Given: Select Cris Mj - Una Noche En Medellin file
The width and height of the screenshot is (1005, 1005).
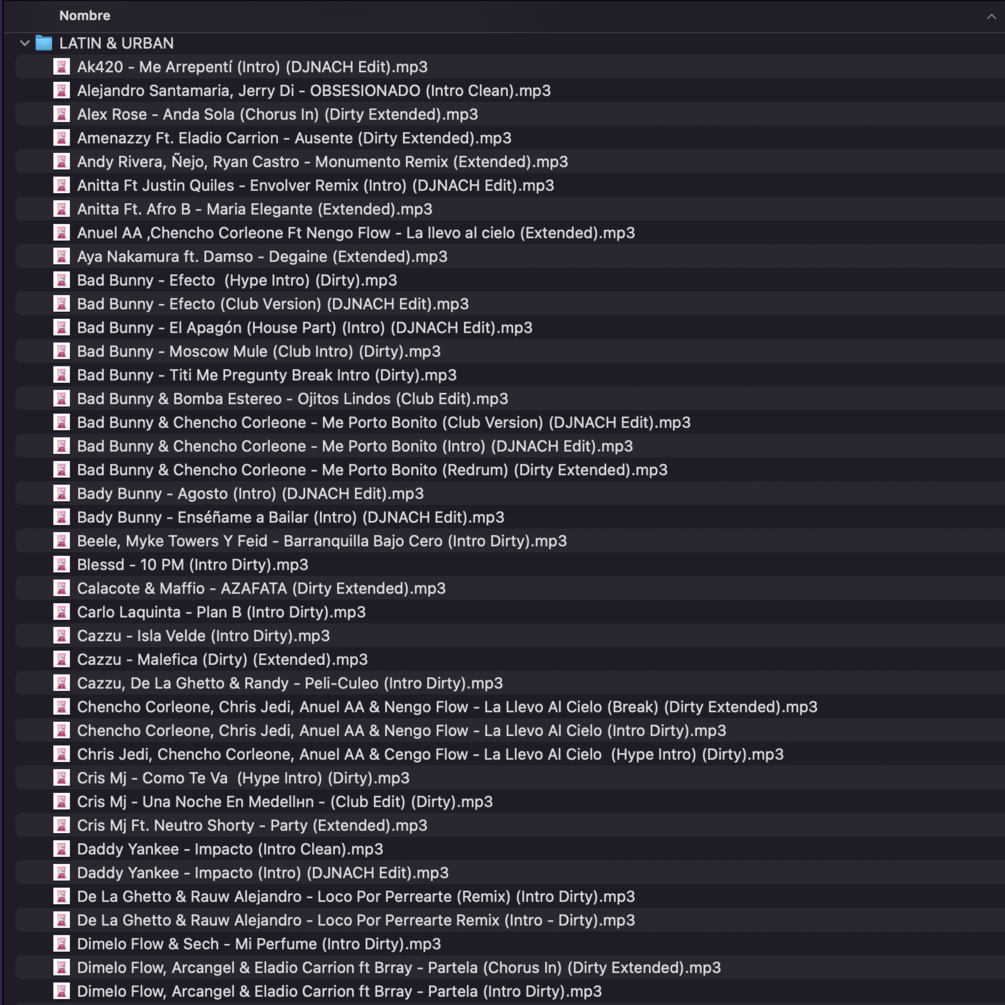Looking at the screenshot, I should pyautogui.click(x=285, y=802).
